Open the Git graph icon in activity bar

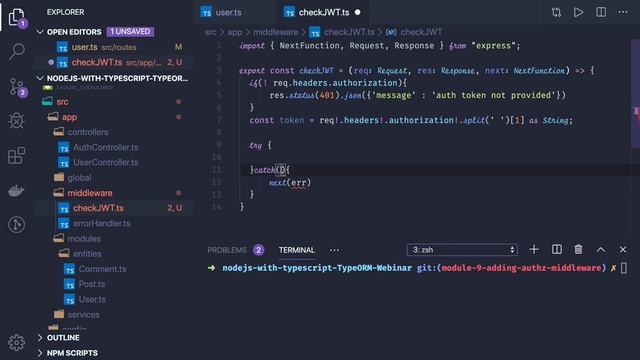click(x=16, y=224)
